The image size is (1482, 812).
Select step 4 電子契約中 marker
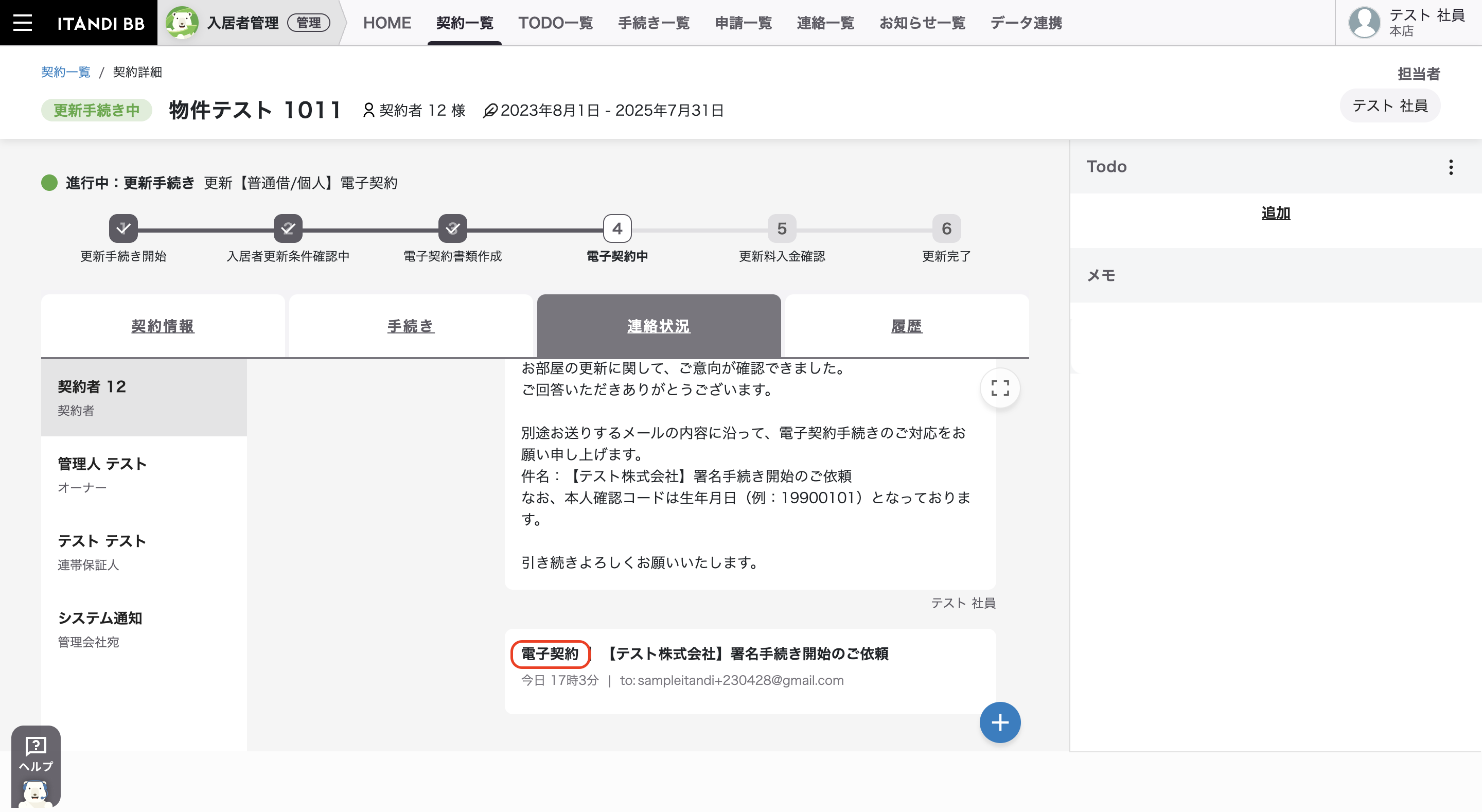[x=617, y=228]
